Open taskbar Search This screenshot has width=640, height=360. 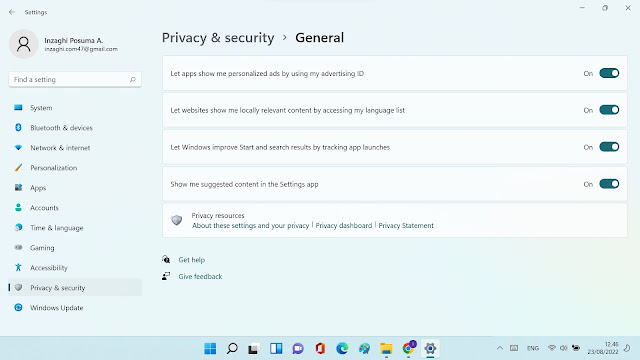[x=232, y=349]
